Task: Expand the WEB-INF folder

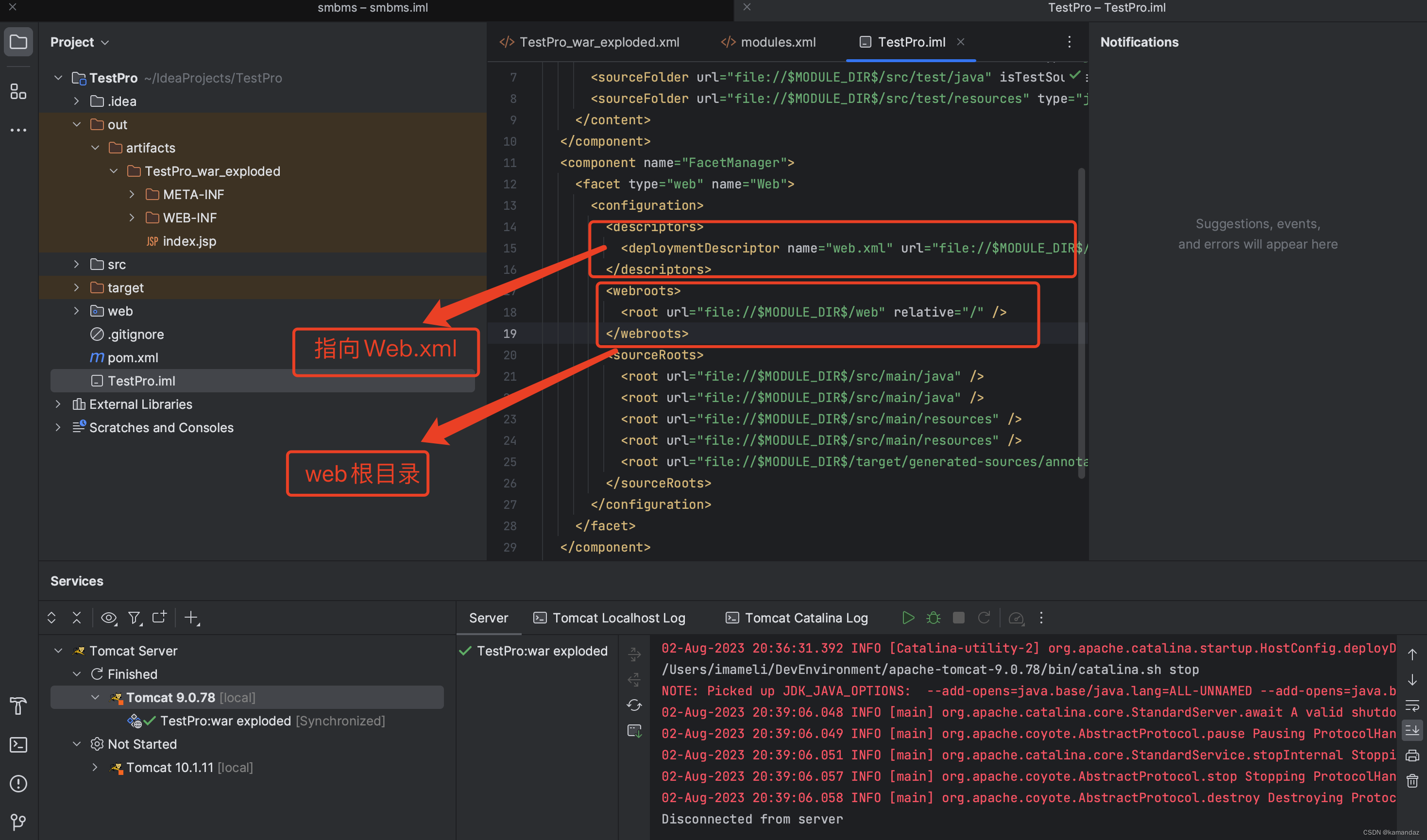Action: pyautogui.click(x=132, y=218)
